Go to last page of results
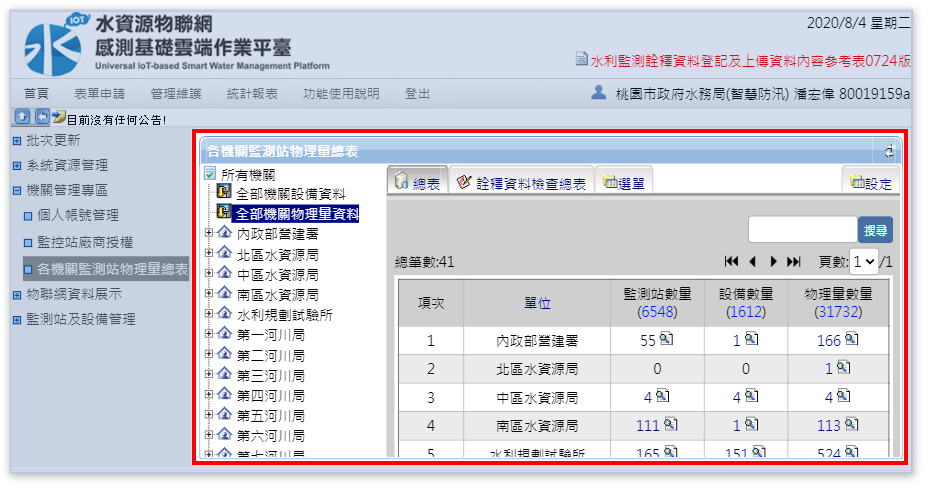This screenshot has width=929, height=488. [793, 261]
